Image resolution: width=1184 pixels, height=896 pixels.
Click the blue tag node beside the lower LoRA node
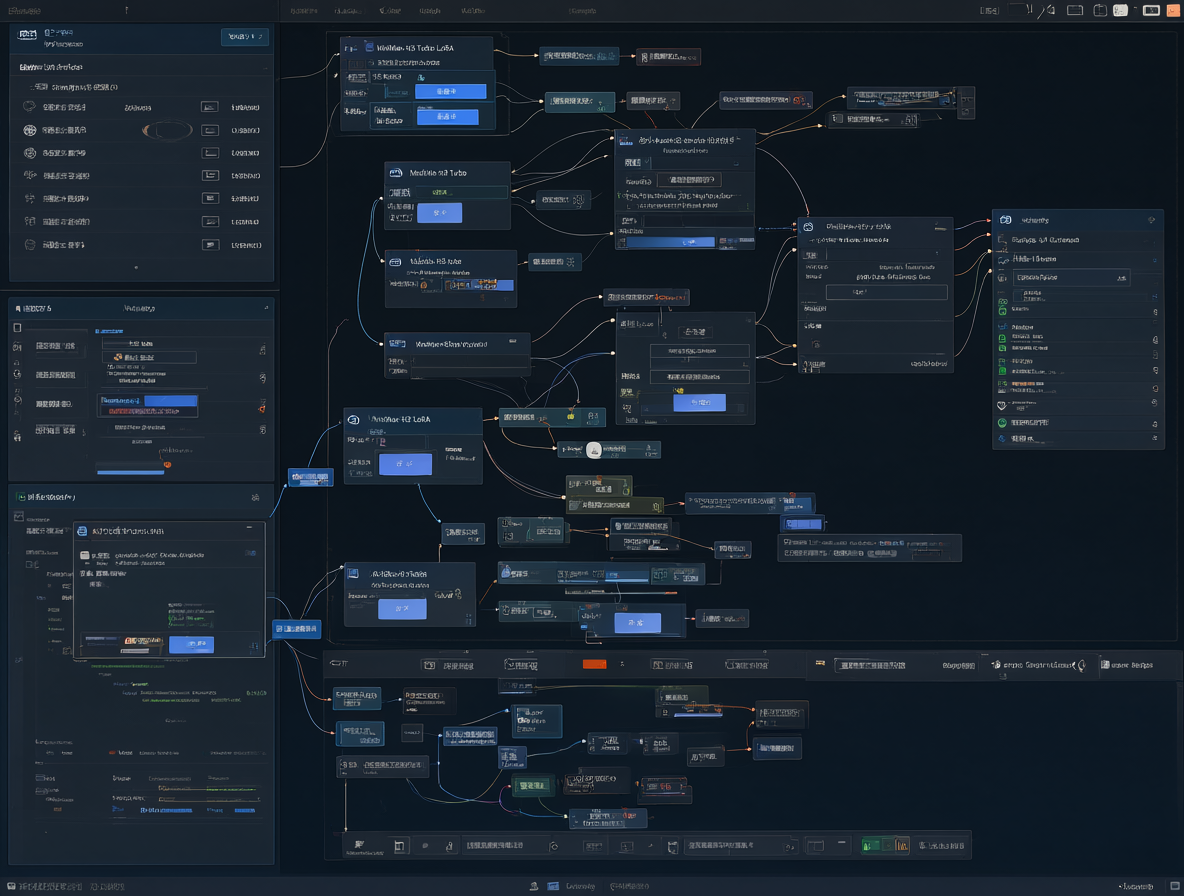(310, 477)
